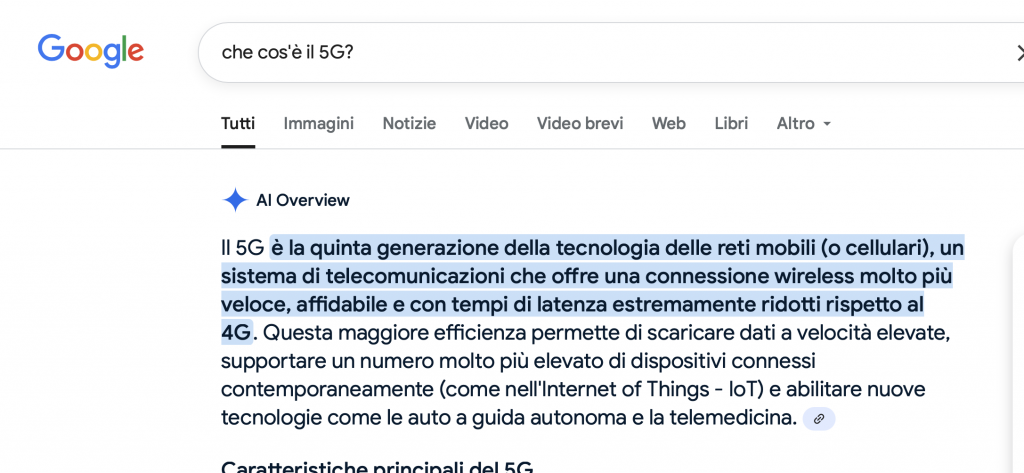
Task: Show Video brevi results
Action: point(580,123)
